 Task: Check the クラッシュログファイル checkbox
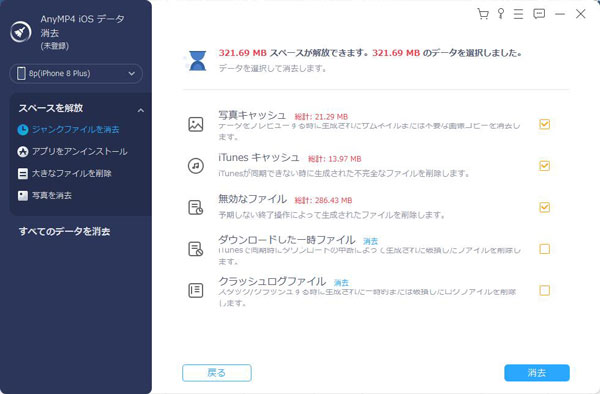545,290
